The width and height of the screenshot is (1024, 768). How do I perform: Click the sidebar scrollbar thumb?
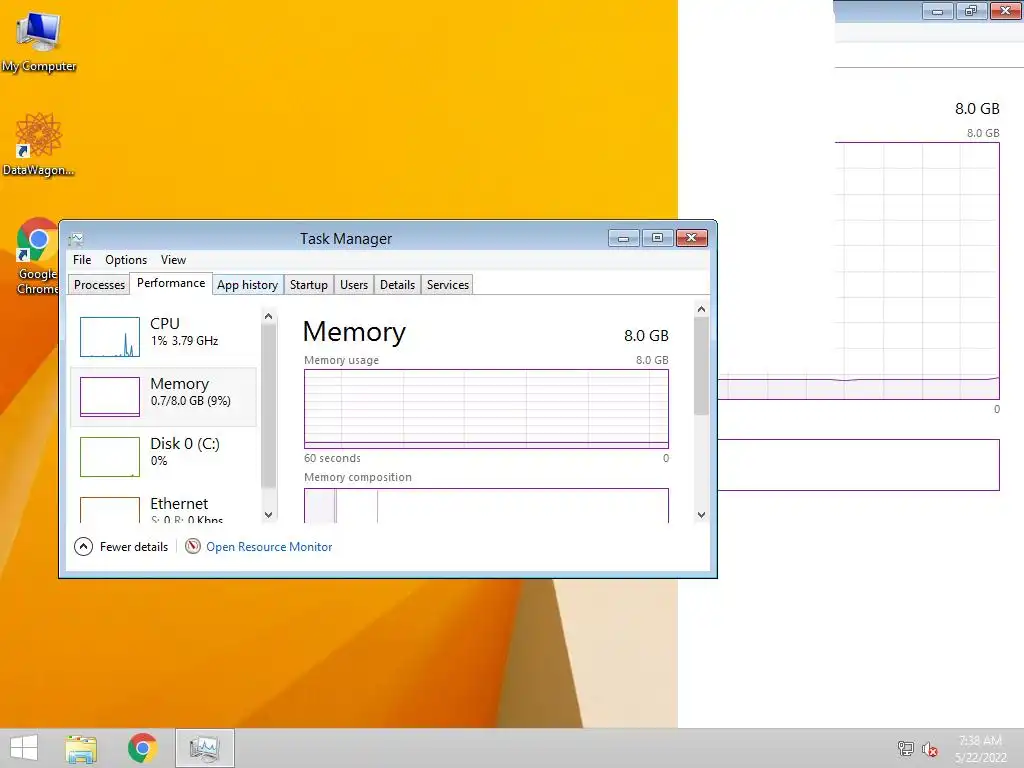click(268, 406)
